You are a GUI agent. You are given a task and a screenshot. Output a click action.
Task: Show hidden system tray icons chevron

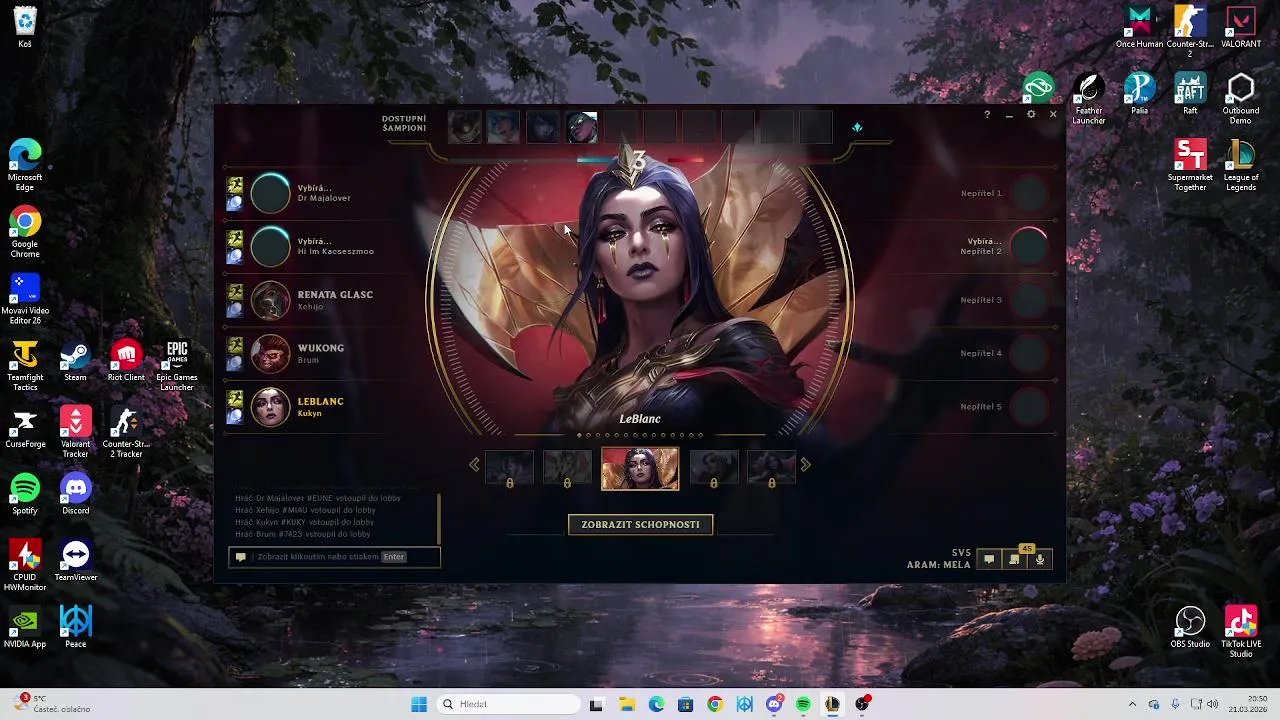1132,704
